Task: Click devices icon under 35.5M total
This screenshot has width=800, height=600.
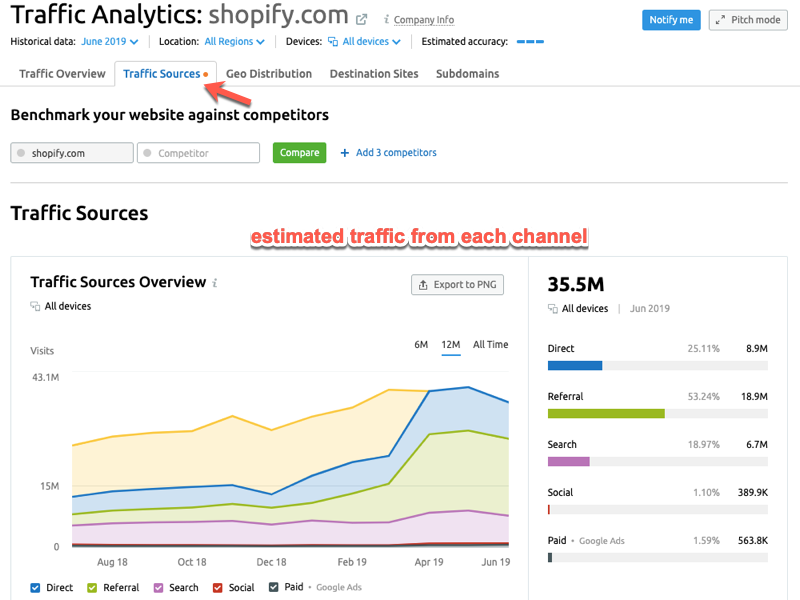Action: [x=553, y=309]
